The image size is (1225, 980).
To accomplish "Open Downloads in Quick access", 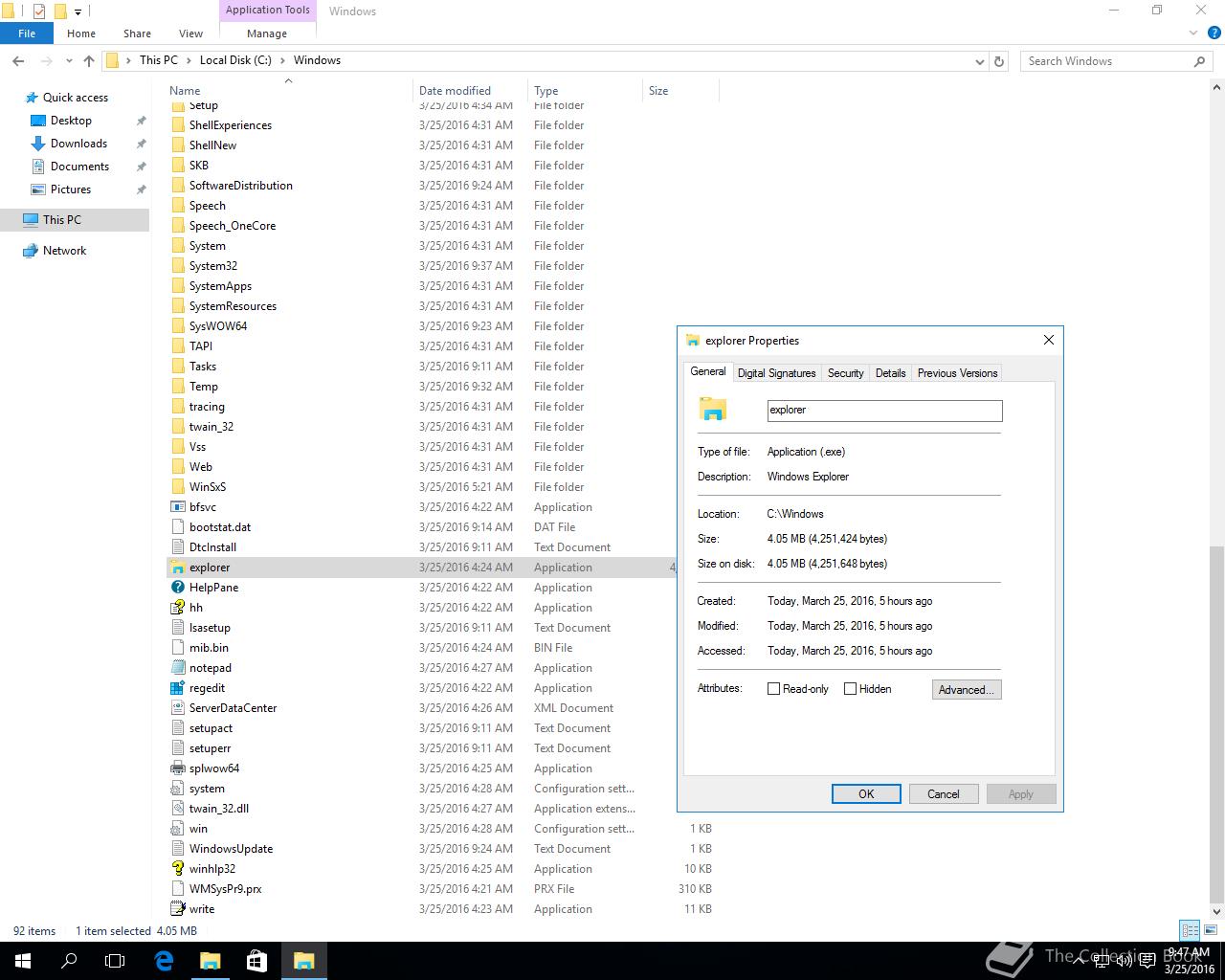I will (x=78, y=144).
